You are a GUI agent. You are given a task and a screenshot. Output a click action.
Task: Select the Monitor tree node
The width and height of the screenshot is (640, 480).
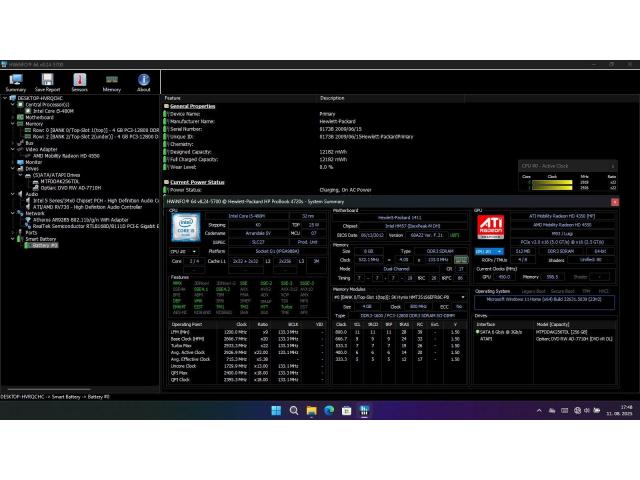[x=33, y=162]
